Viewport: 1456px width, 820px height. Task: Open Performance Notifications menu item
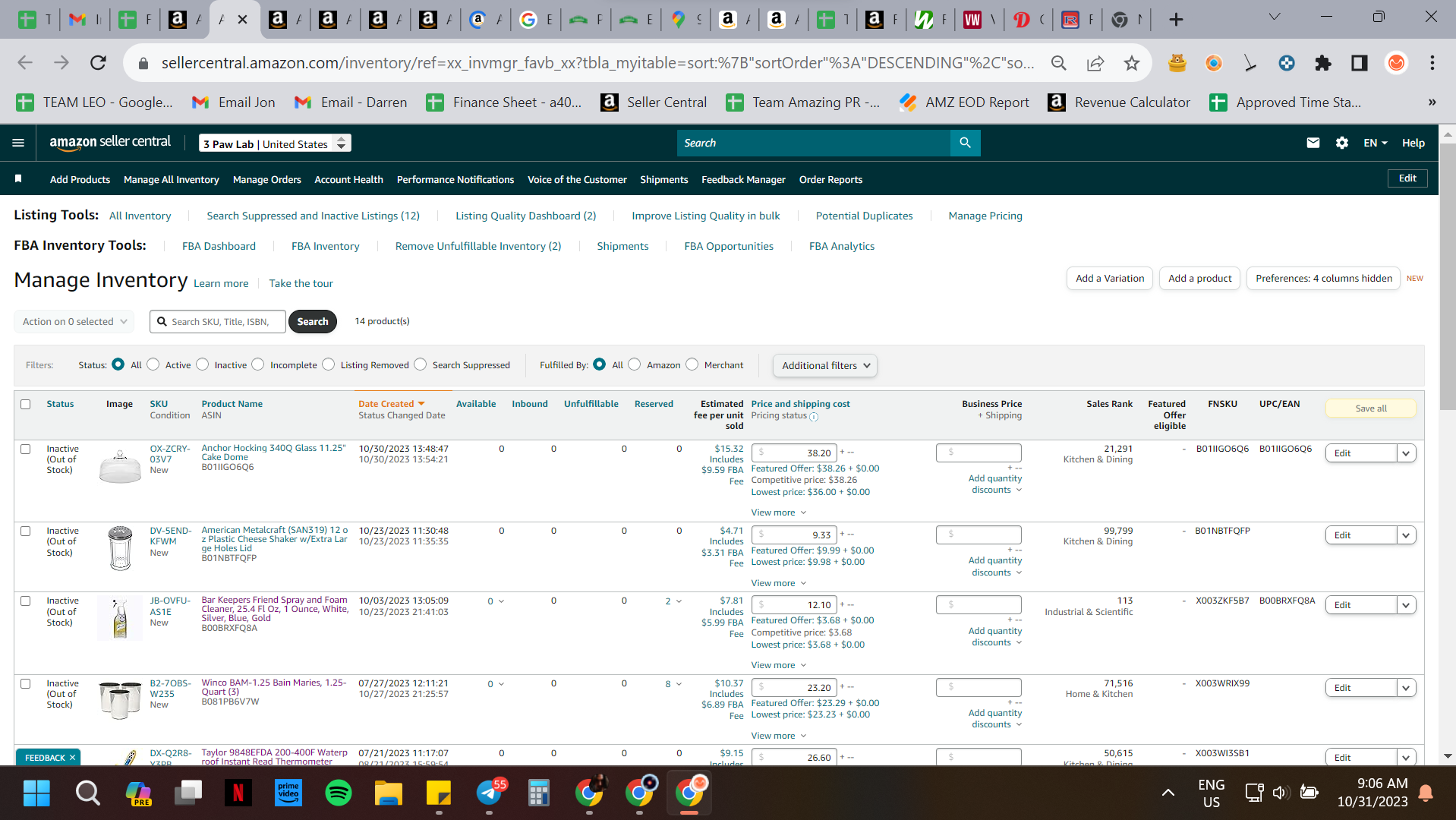click(x=455, y=179)
